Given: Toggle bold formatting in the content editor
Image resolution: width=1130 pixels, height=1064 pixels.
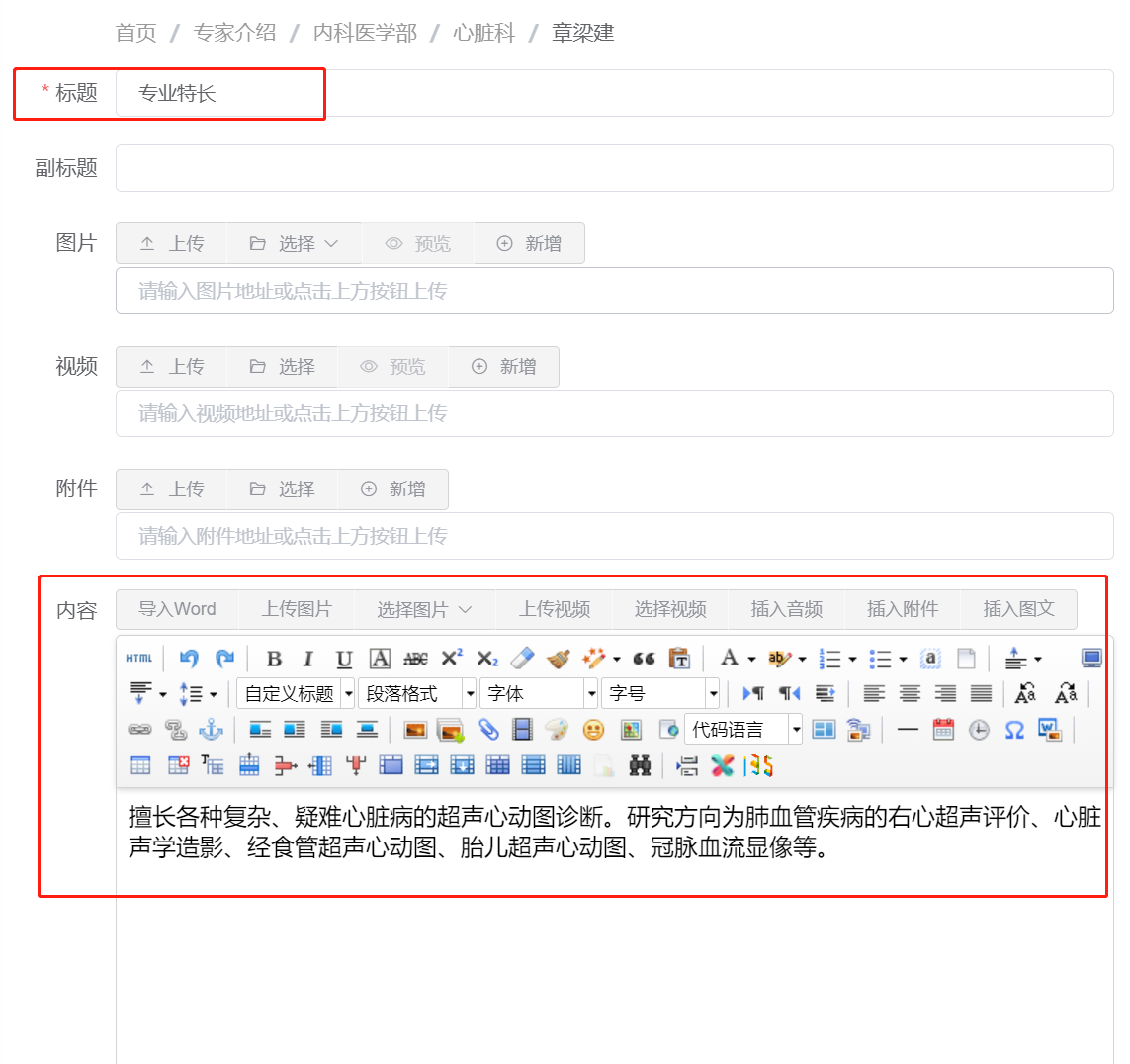Looking at the screenshot, I should pyautogui.click(x=273, y=658).
